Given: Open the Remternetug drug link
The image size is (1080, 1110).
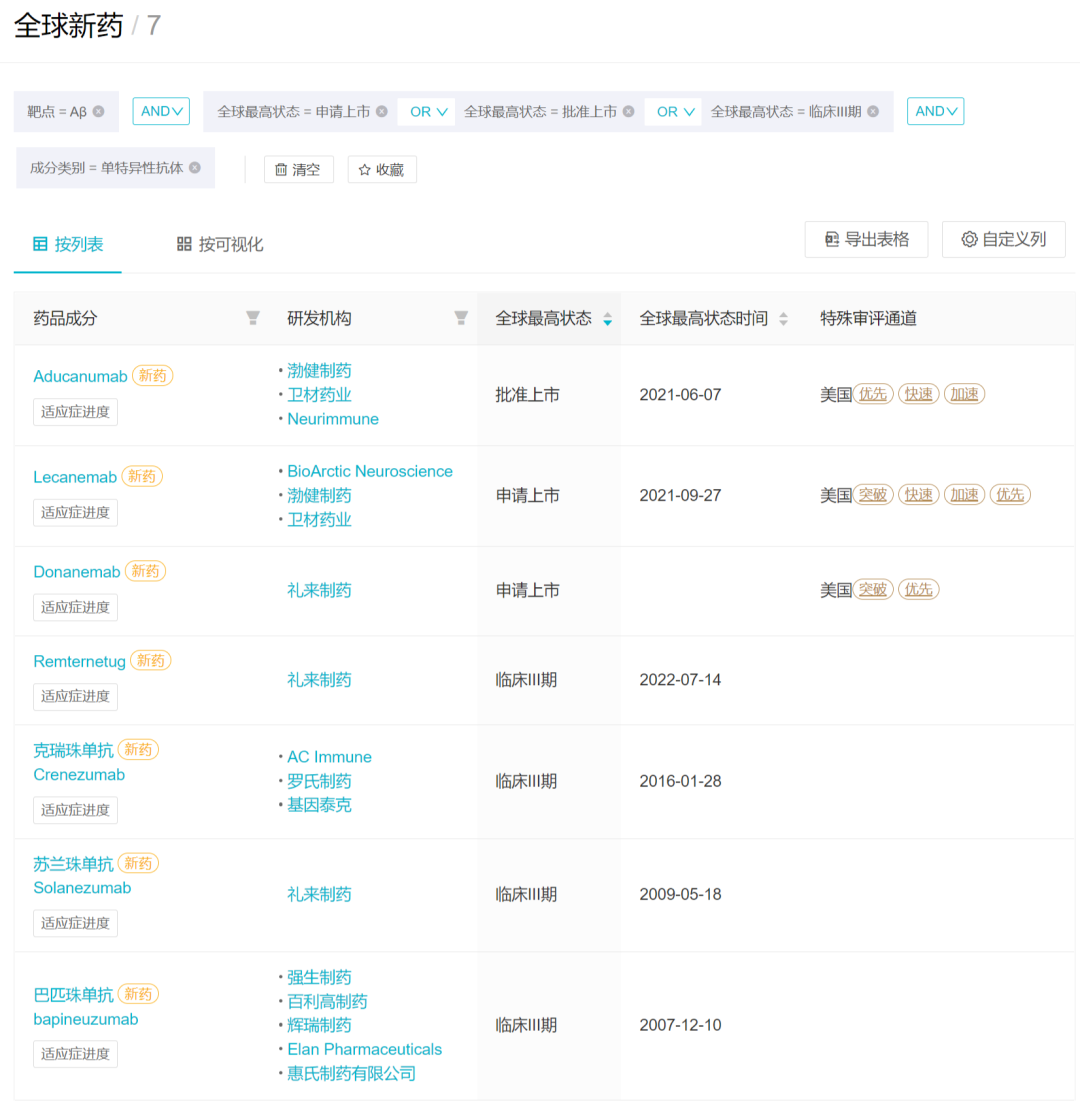Looking at the screenshot, I should pyautogui.click(x=79, y=661).
